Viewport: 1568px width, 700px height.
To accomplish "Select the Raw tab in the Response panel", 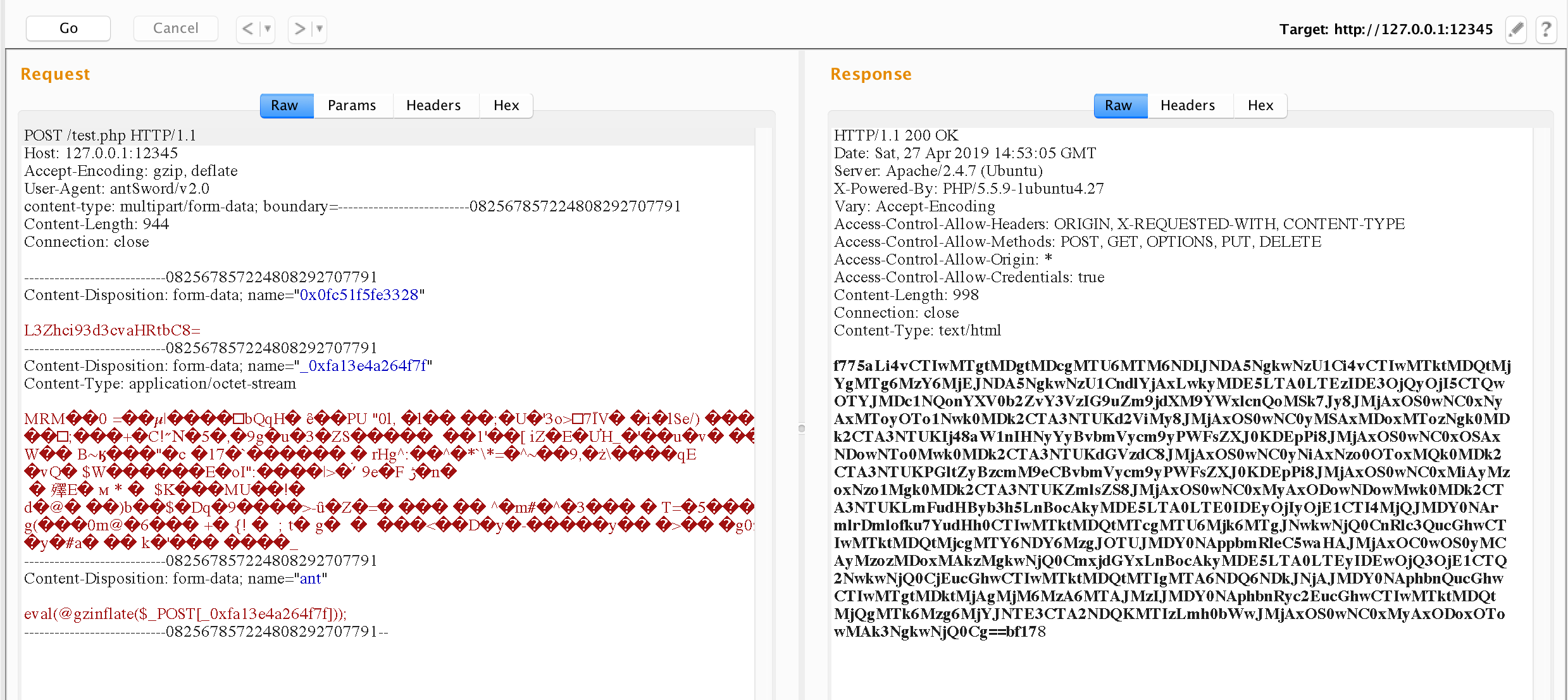I will point(1119,105).
